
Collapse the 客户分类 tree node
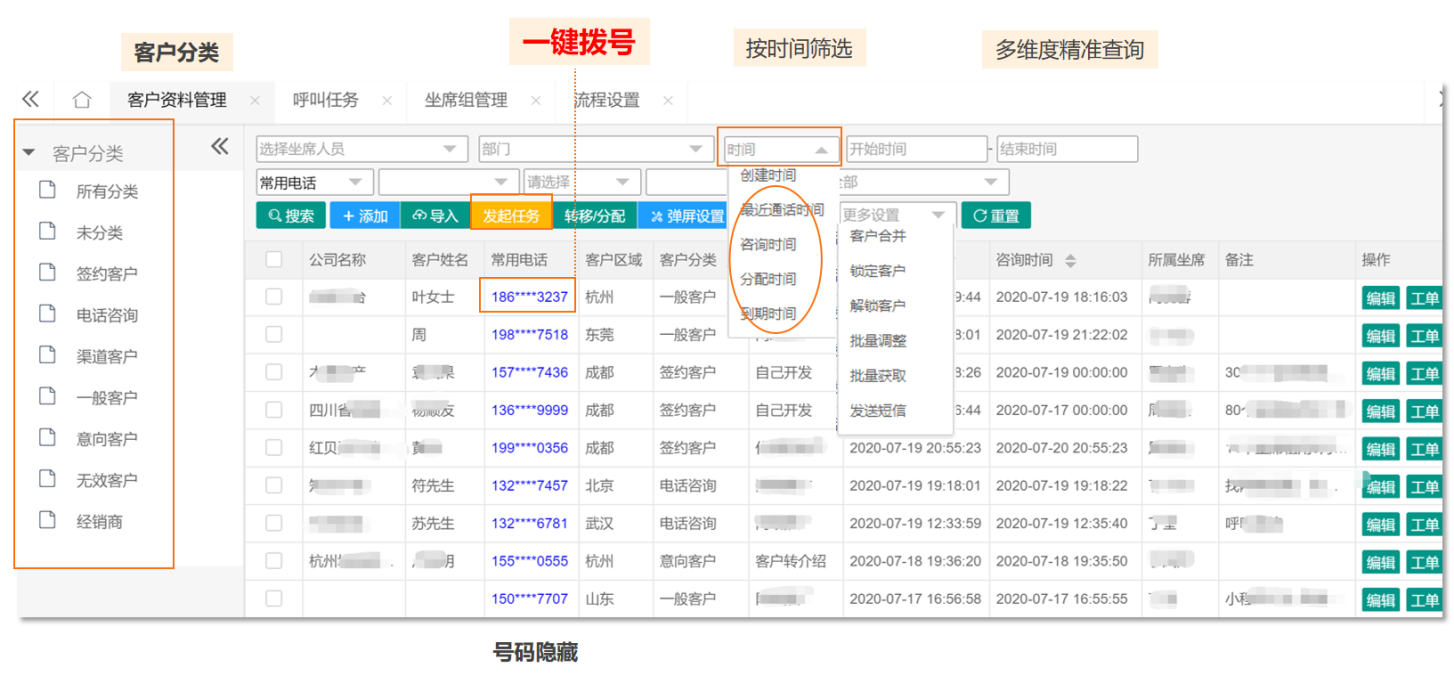[29, 153]
